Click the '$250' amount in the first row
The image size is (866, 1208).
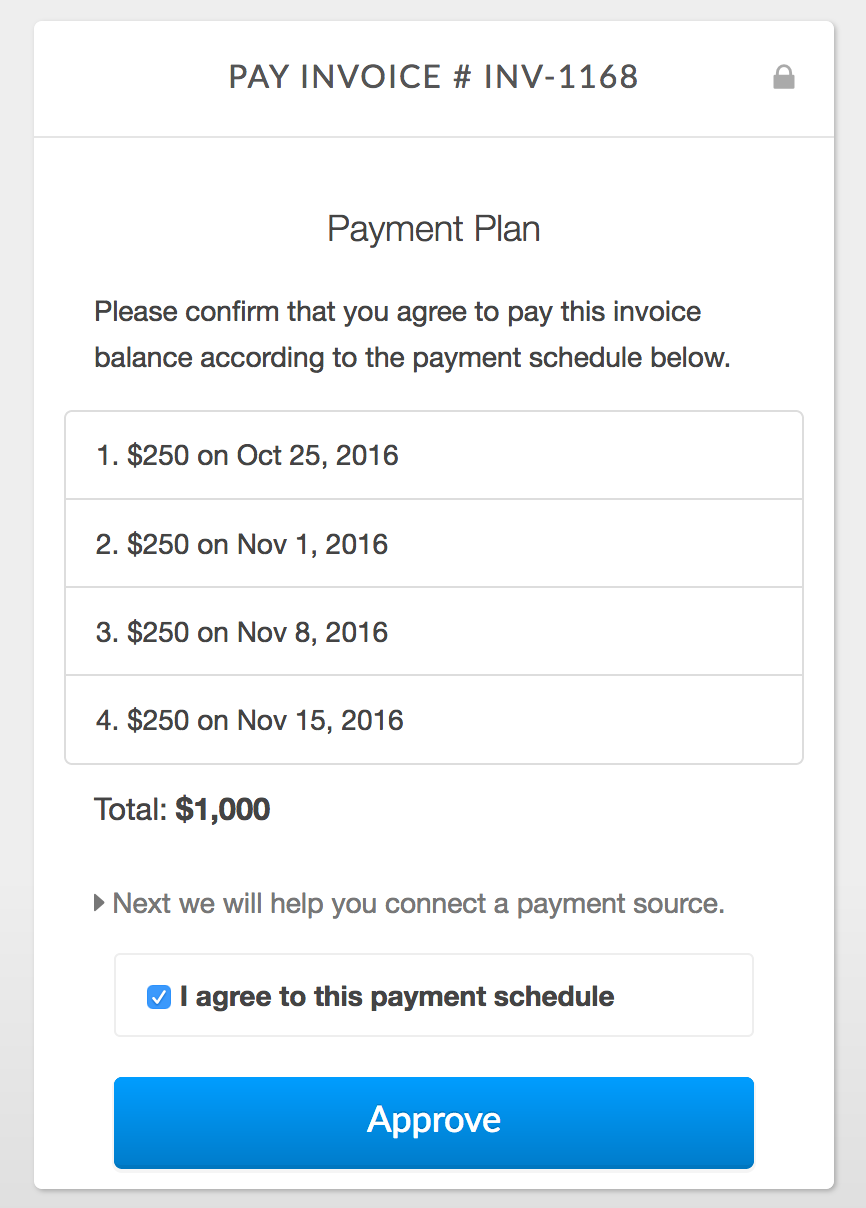tap(158, 456)
